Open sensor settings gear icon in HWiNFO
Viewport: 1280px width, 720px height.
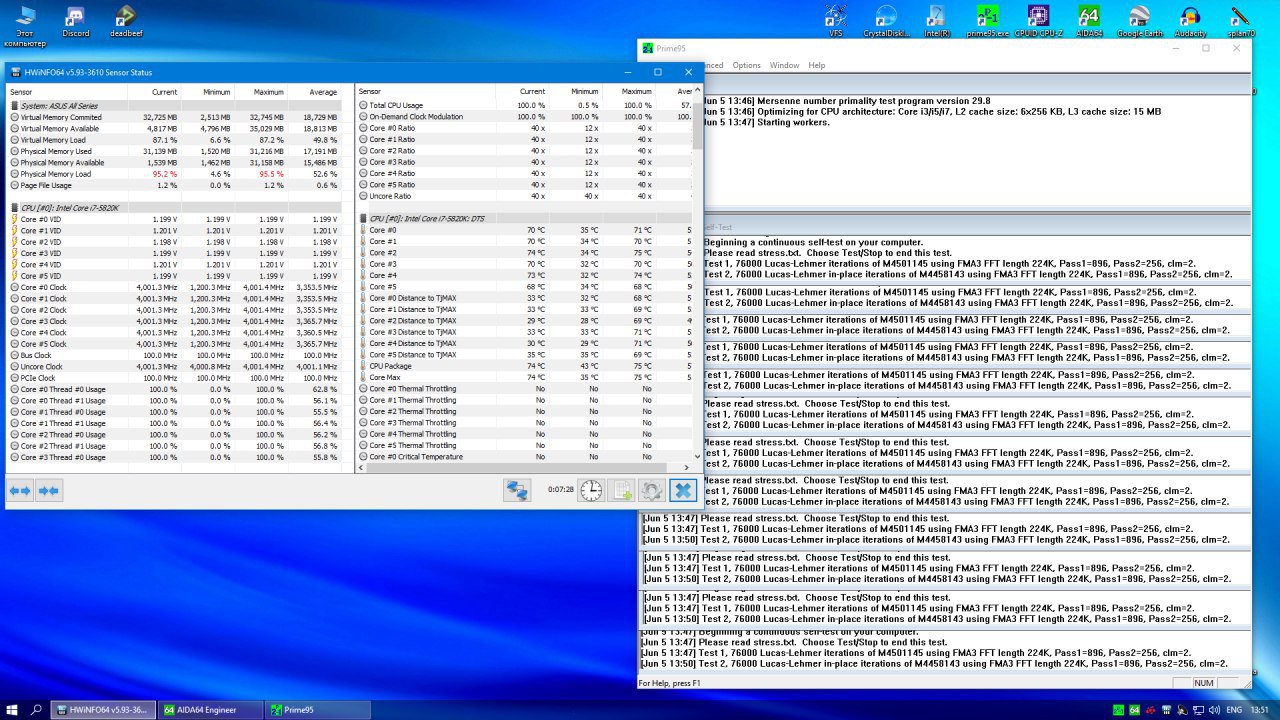(x=652, y=490)
